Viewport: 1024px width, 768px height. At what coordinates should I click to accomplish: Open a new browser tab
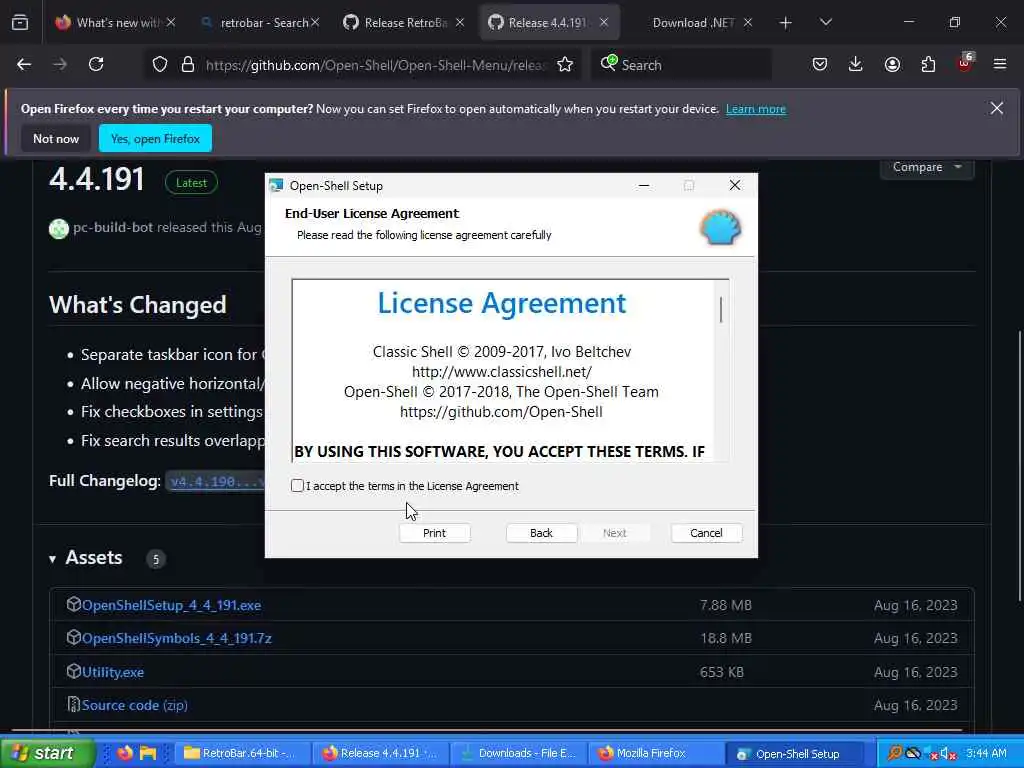pos(786,23)
